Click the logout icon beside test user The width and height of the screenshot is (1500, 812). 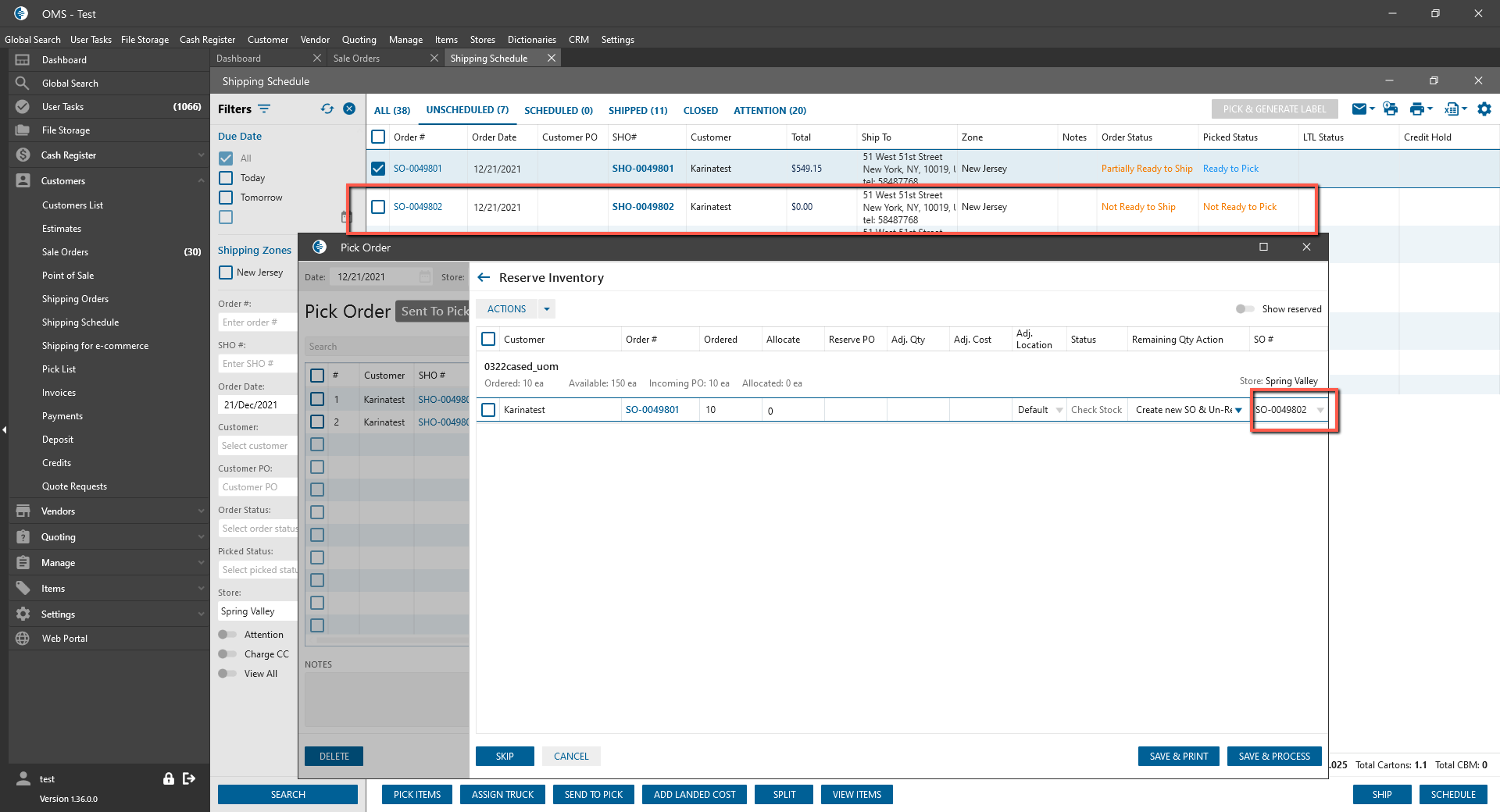click(x=189, y=778)
